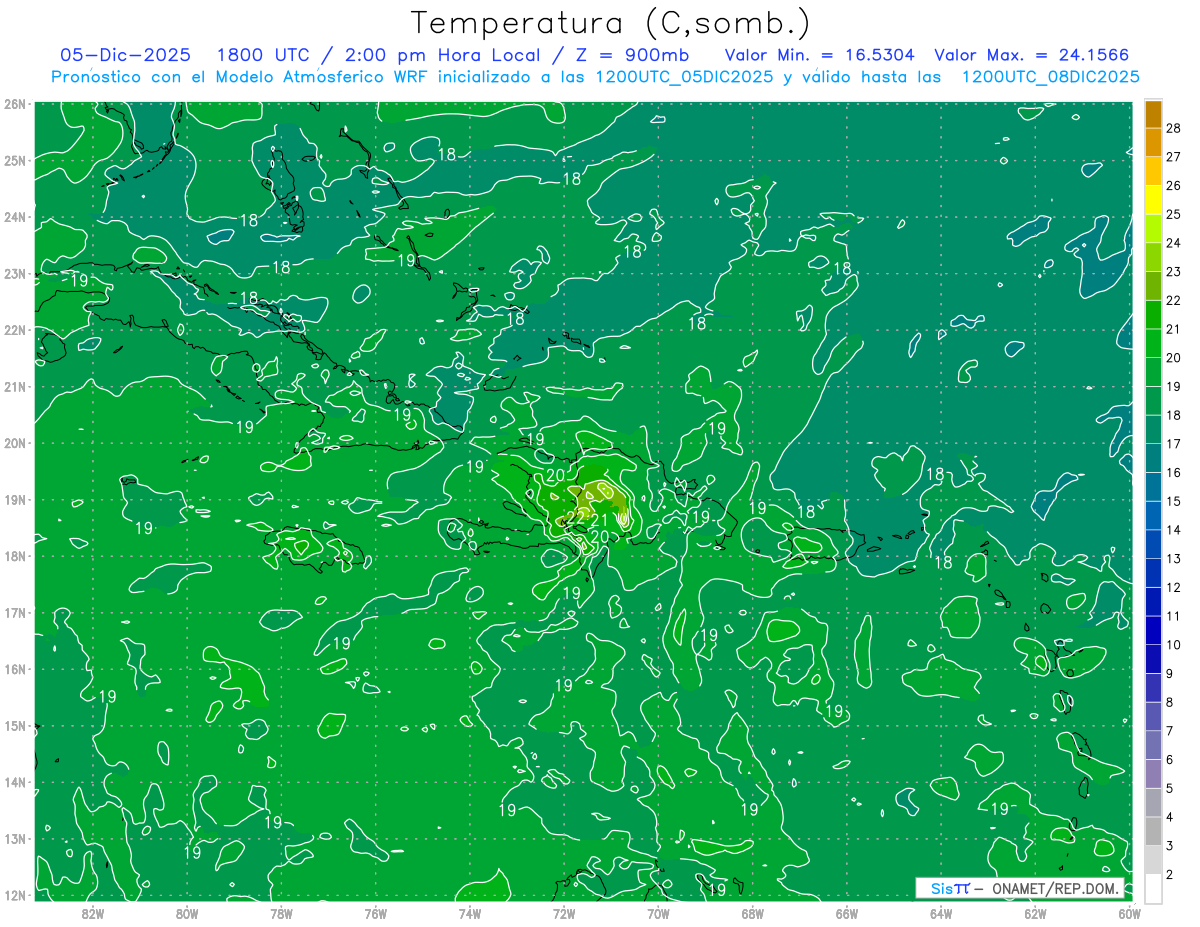The image size is (1200, 927).
Task: Click the legend value "25"
Action: pyautogui.click(x=1174, y=214)
